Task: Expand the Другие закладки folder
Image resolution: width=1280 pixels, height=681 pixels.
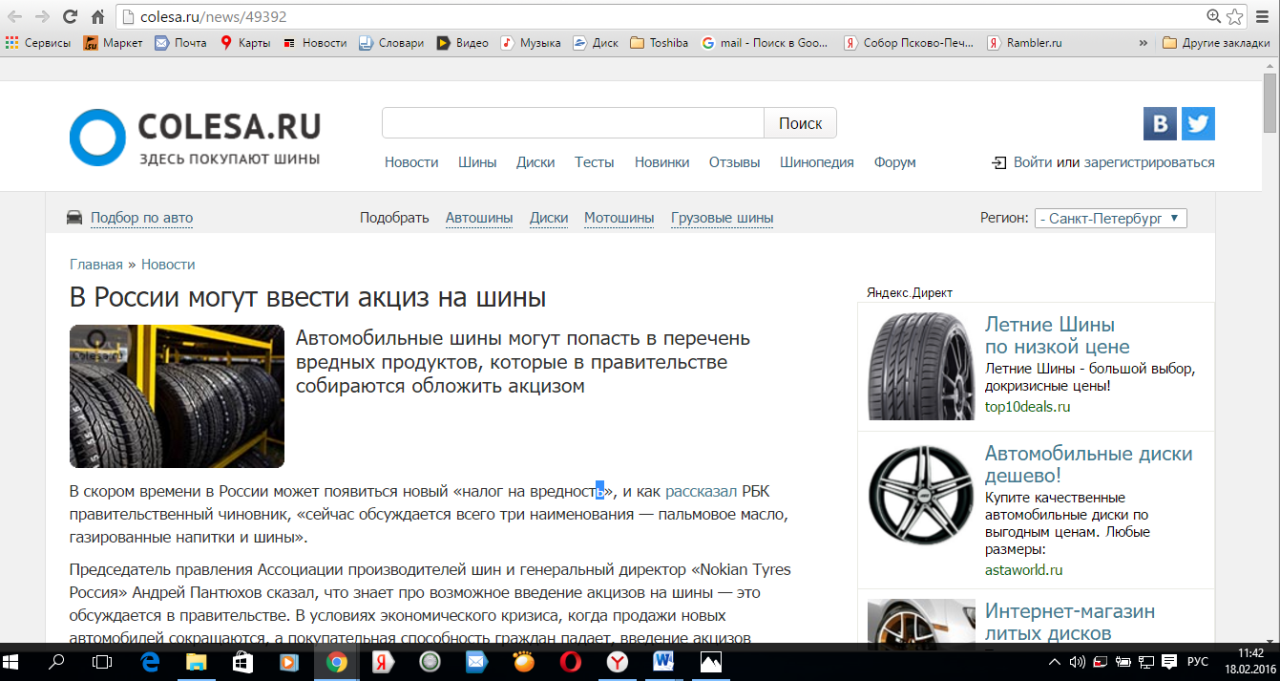Action: point(1216,43)
